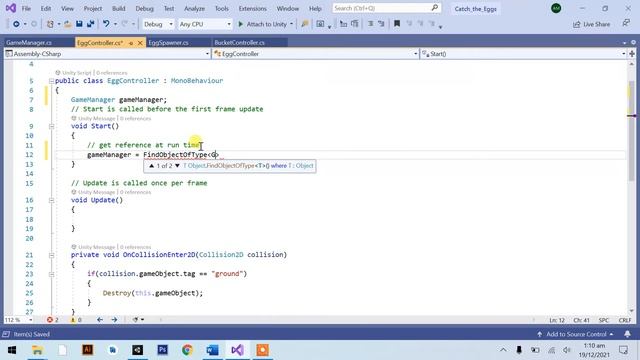Open the Assembly-CSharp project dropdown

pyautogui.click(x=107, y=54)
